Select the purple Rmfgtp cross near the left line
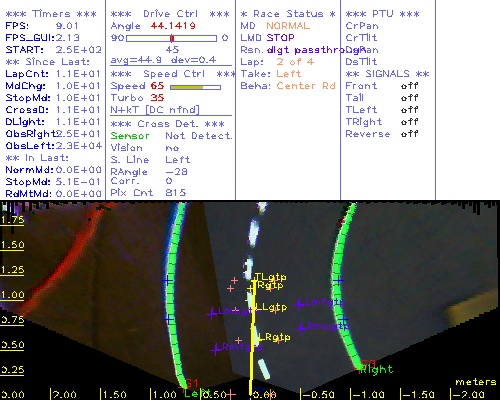The width and height of the screenshot is (500, 400). tap(216, 350)
